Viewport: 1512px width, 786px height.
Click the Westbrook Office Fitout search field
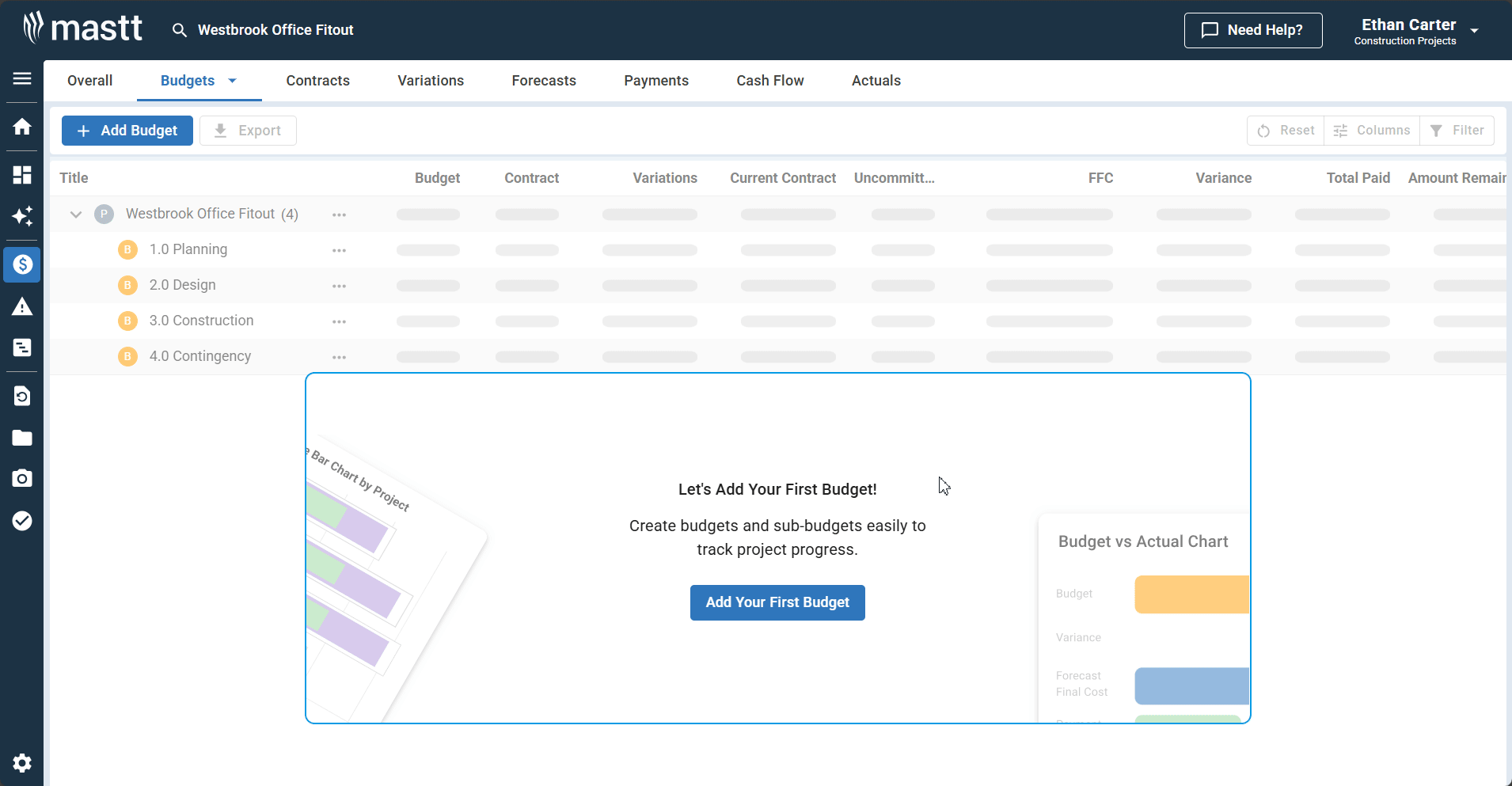coord(275,30)
